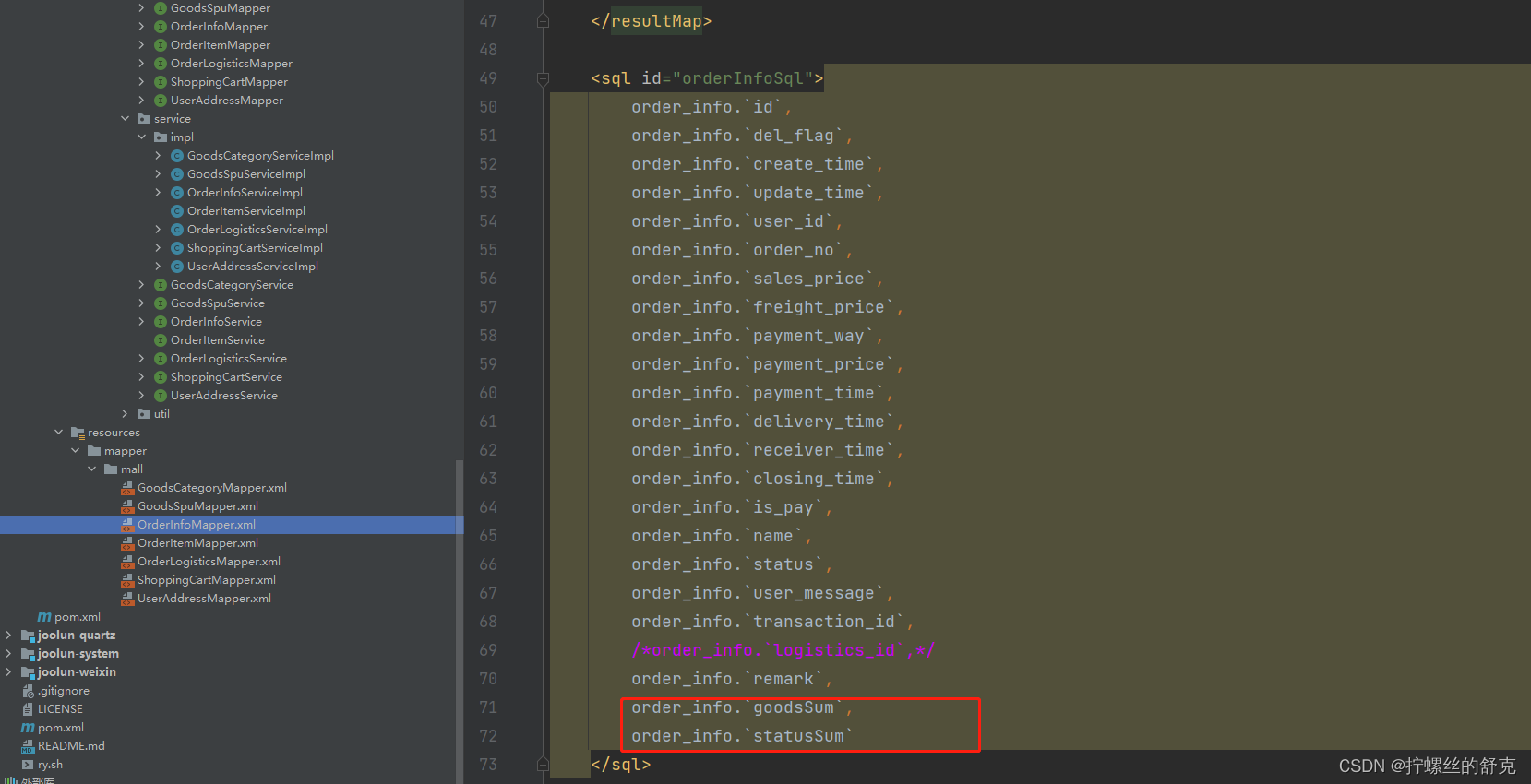
Task: Click the impl package folder icon
Action: (x=161, y=137)
